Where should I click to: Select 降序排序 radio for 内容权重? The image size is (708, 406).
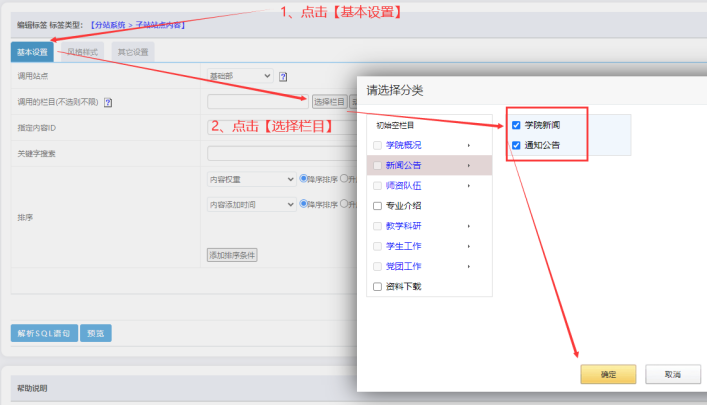tap(303, 179)
